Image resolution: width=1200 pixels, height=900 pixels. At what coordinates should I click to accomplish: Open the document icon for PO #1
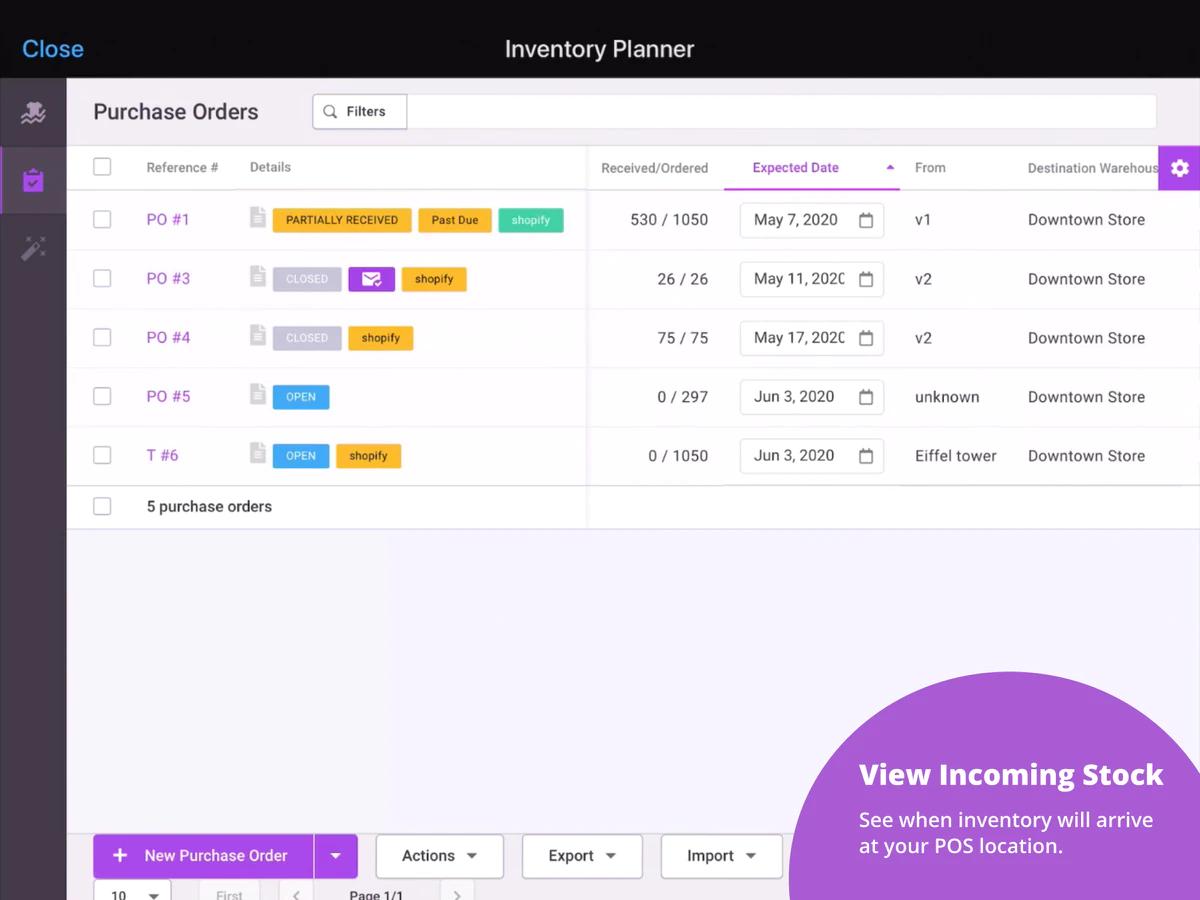[258, 217]
